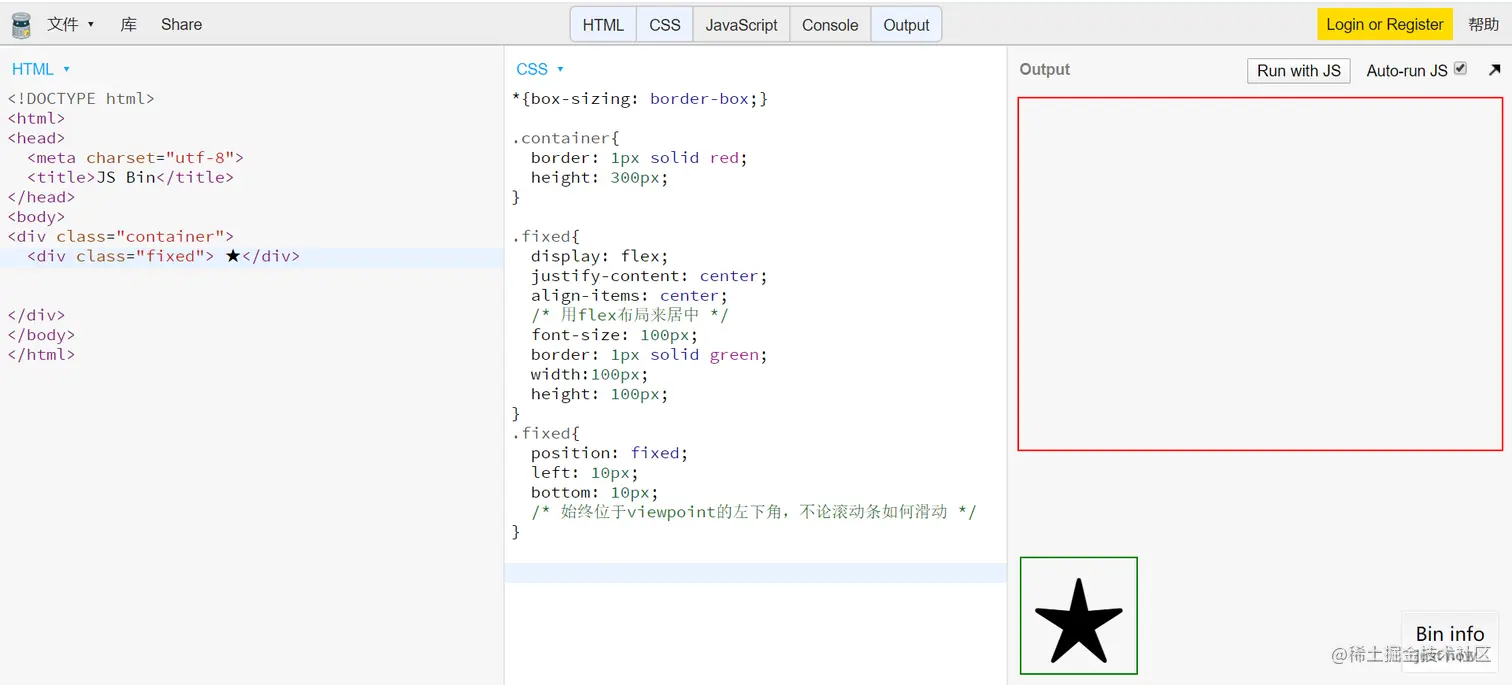This screenshot has width=1512, height=685.
Task: Click the Login or Register button
Action: click(1385, 25)
